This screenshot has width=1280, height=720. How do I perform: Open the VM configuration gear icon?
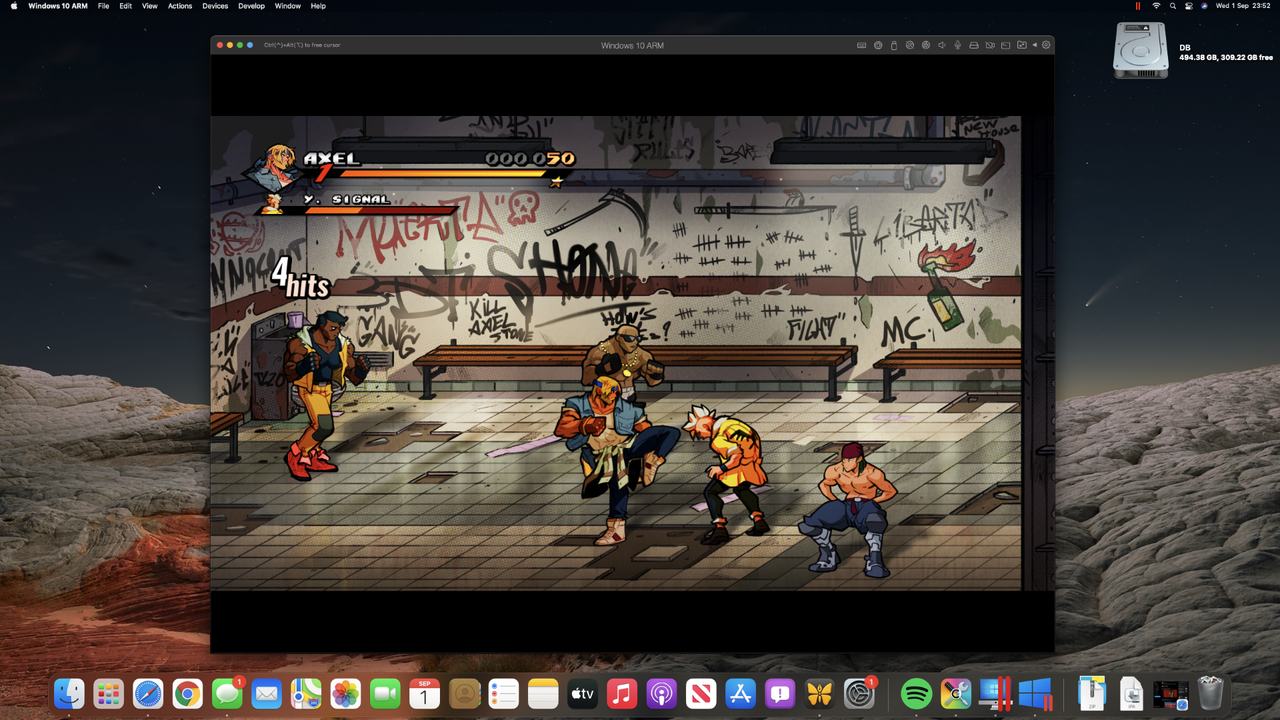coord(1046,45)
